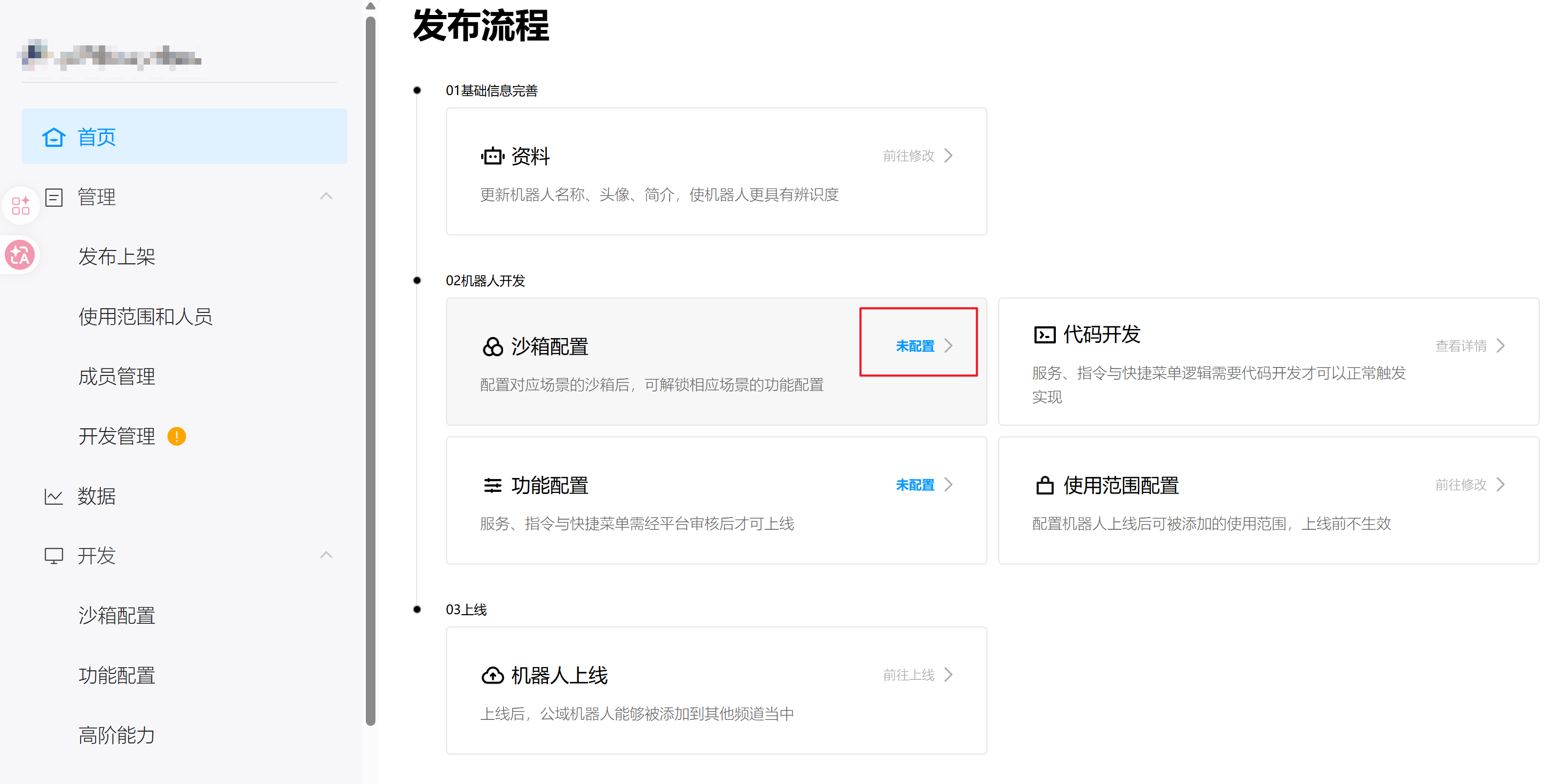
Task: Click the lock icon beside 使用范围配置
Action: (1045, 486)
